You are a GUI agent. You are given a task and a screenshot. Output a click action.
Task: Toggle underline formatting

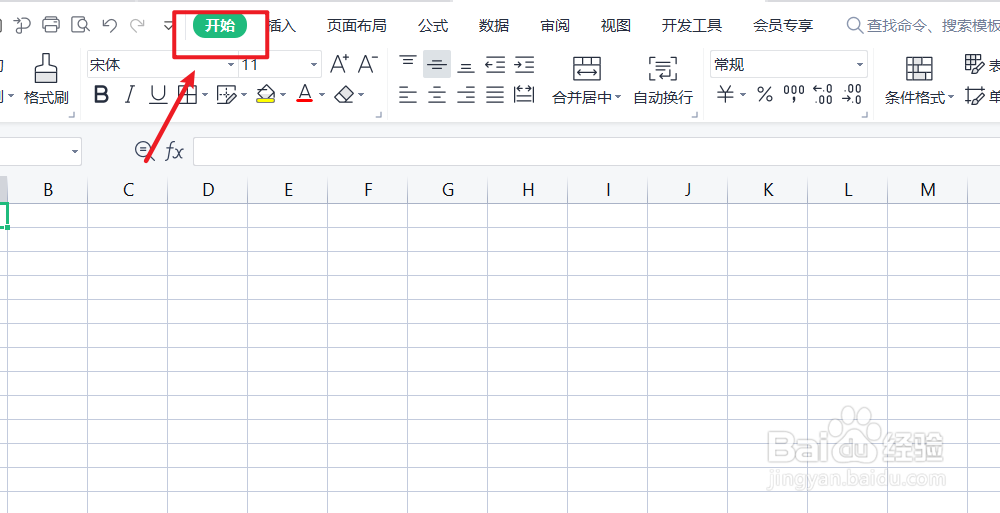(x=158, y=95)
